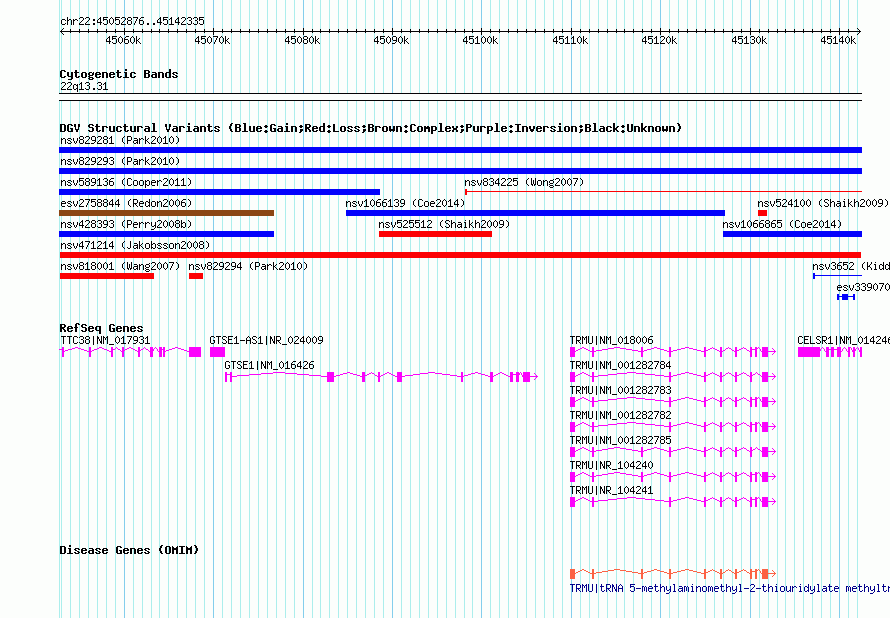Click the nsv428393 (Perry2008b) blue bar

[166, 234]
